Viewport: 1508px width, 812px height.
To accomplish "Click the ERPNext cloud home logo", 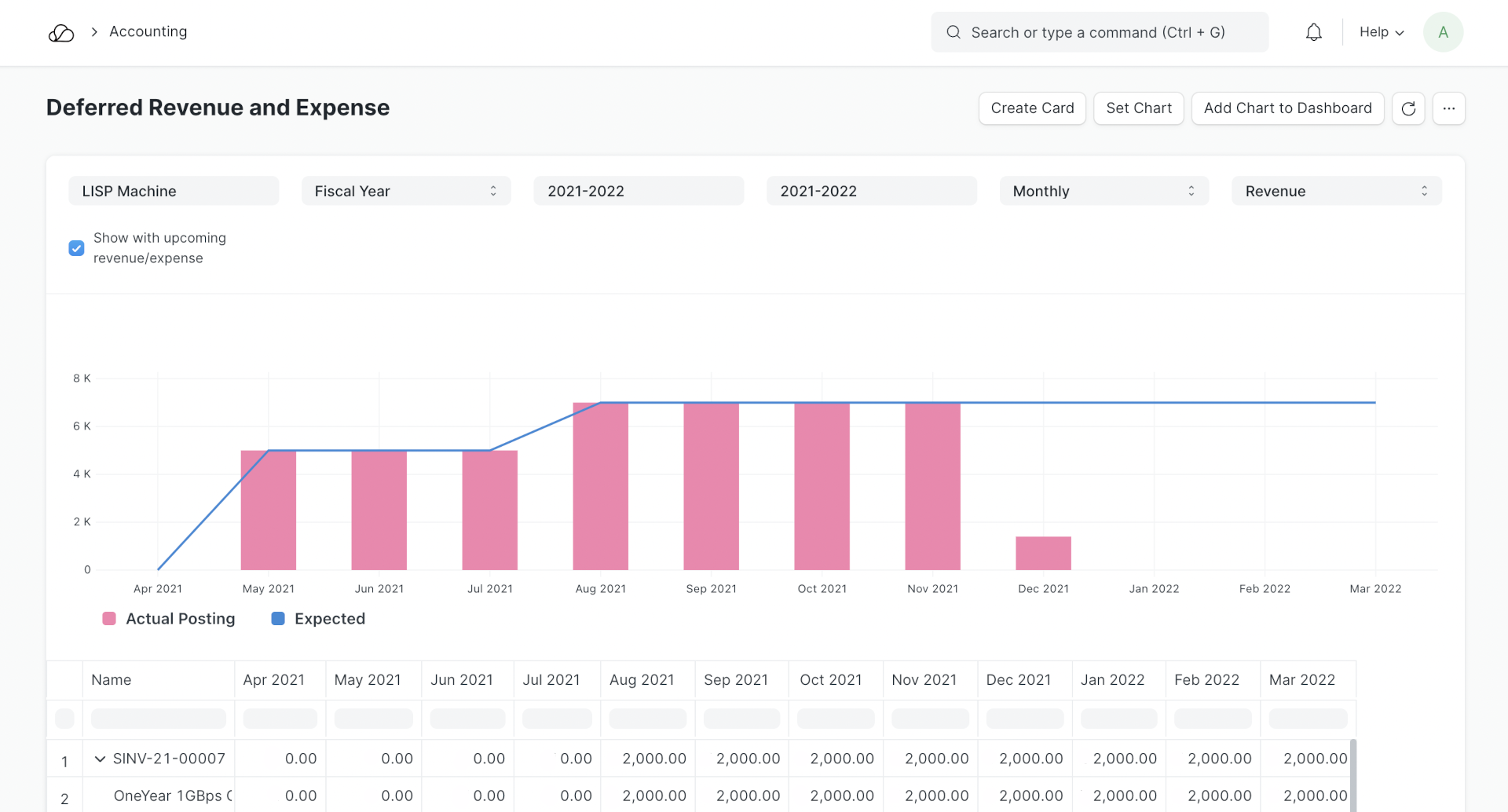I will [x=61, y=32].
